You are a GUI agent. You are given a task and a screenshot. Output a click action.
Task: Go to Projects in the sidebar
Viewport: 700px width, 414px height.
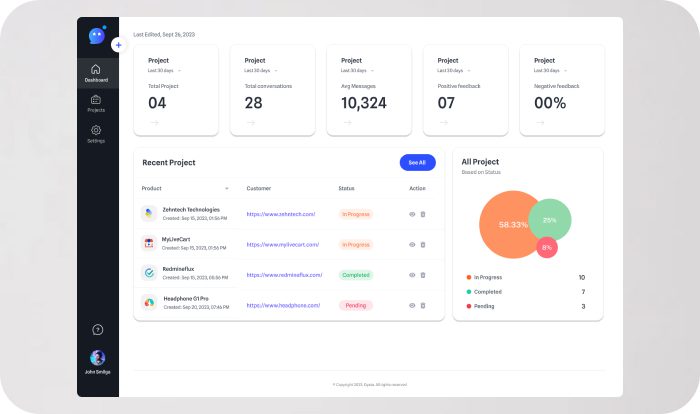point(96,103)
